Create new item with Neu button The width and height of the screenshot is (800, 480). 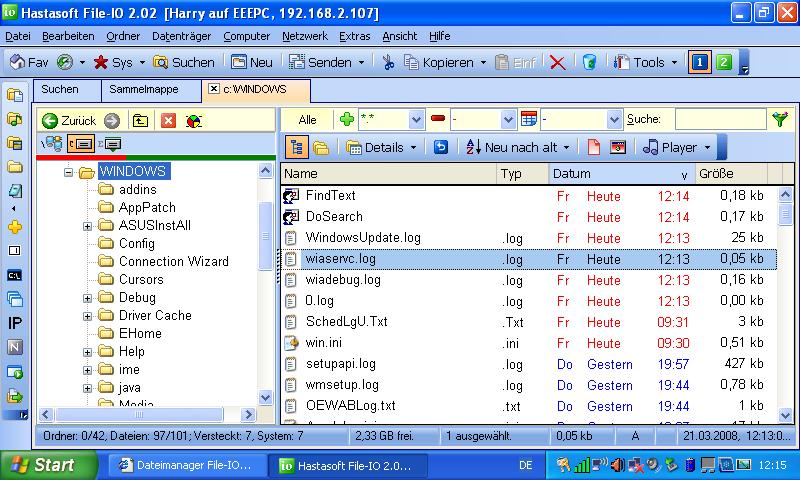[252, 62]
